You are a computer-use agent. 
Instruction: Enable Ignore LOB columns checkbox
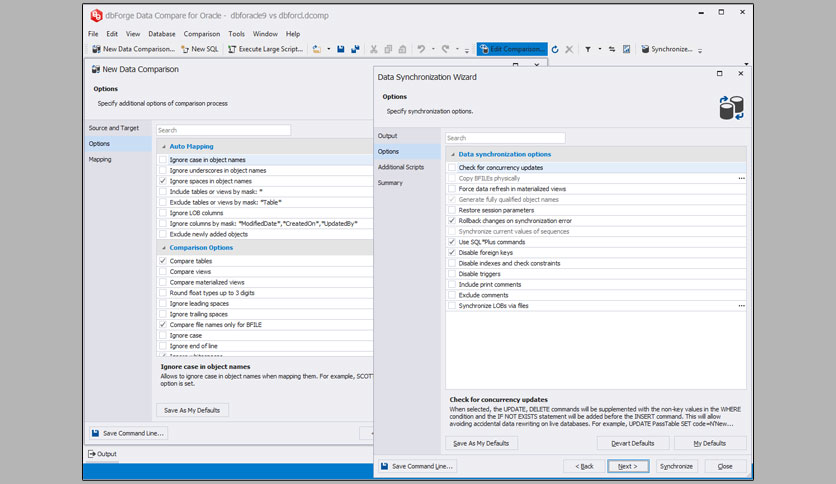coord(163,213)
